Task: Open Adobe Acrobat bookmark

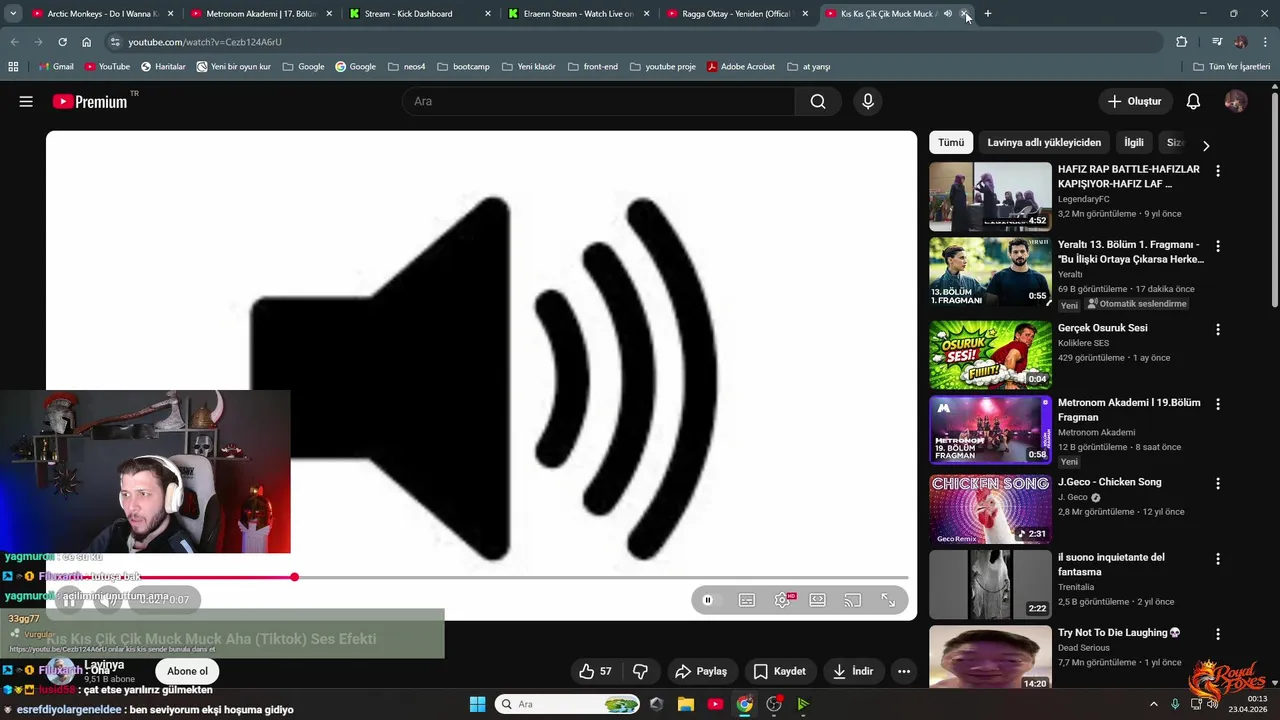Action: tap(741, 67)
